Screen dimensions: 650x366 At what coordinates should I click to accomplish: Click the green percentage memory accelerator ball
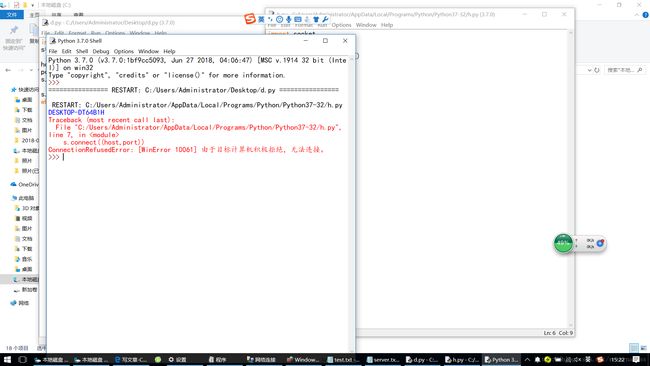pyautogui.click(x=563, y=243)
